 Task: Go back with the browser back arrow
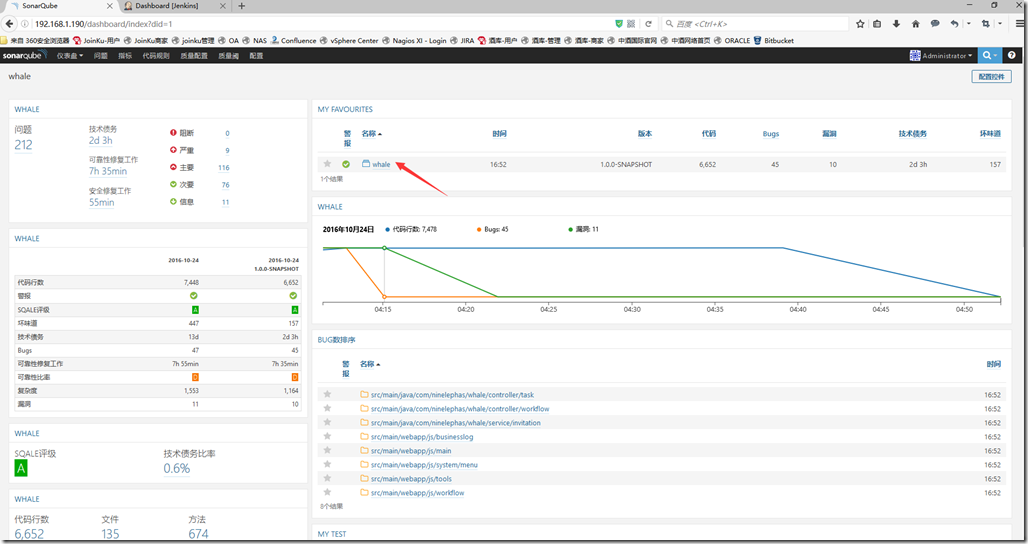tap(9, 24)
